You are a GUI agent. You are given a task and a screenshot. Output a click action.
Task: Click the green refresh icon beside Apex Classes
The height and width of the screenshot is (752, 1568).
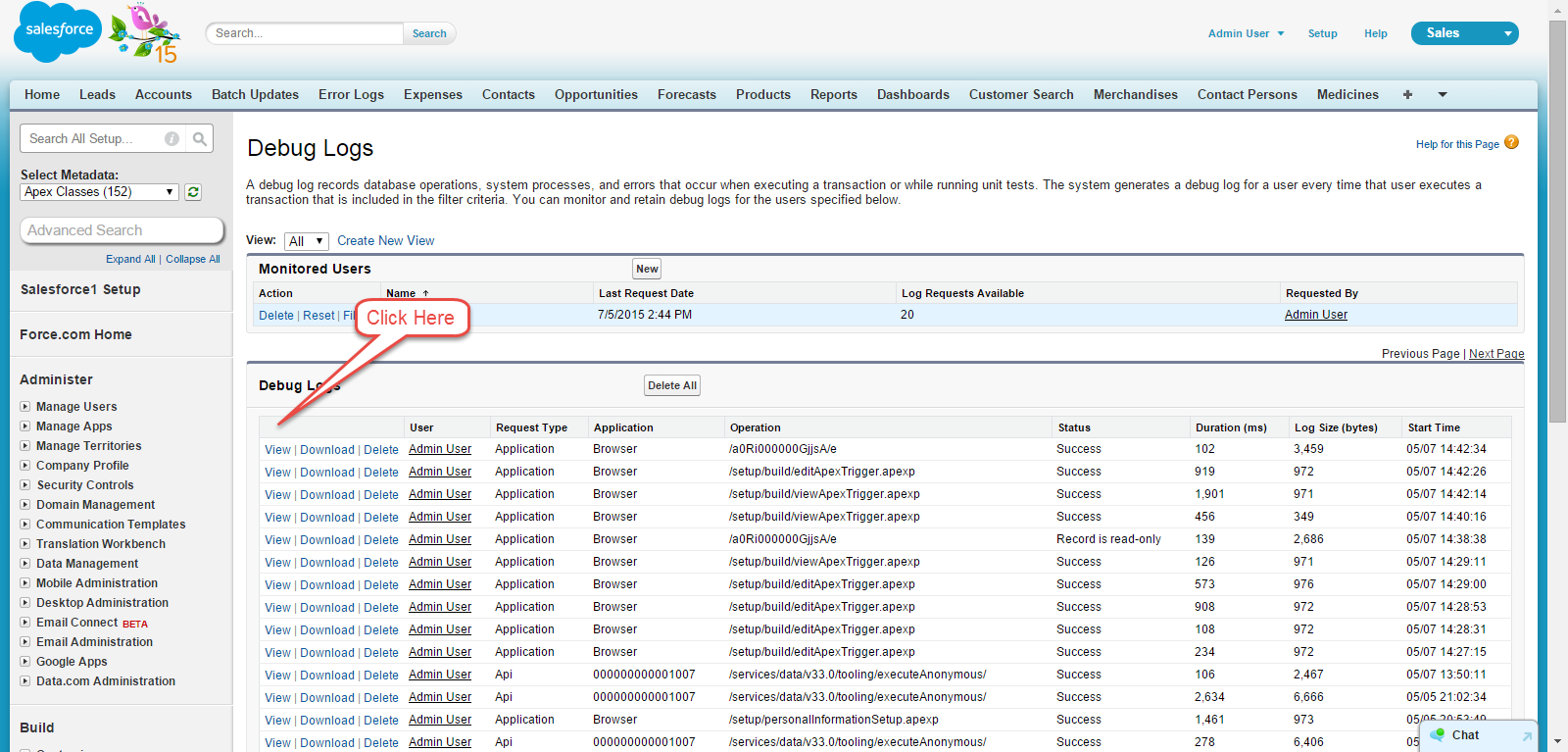click(x=193, y=192)
